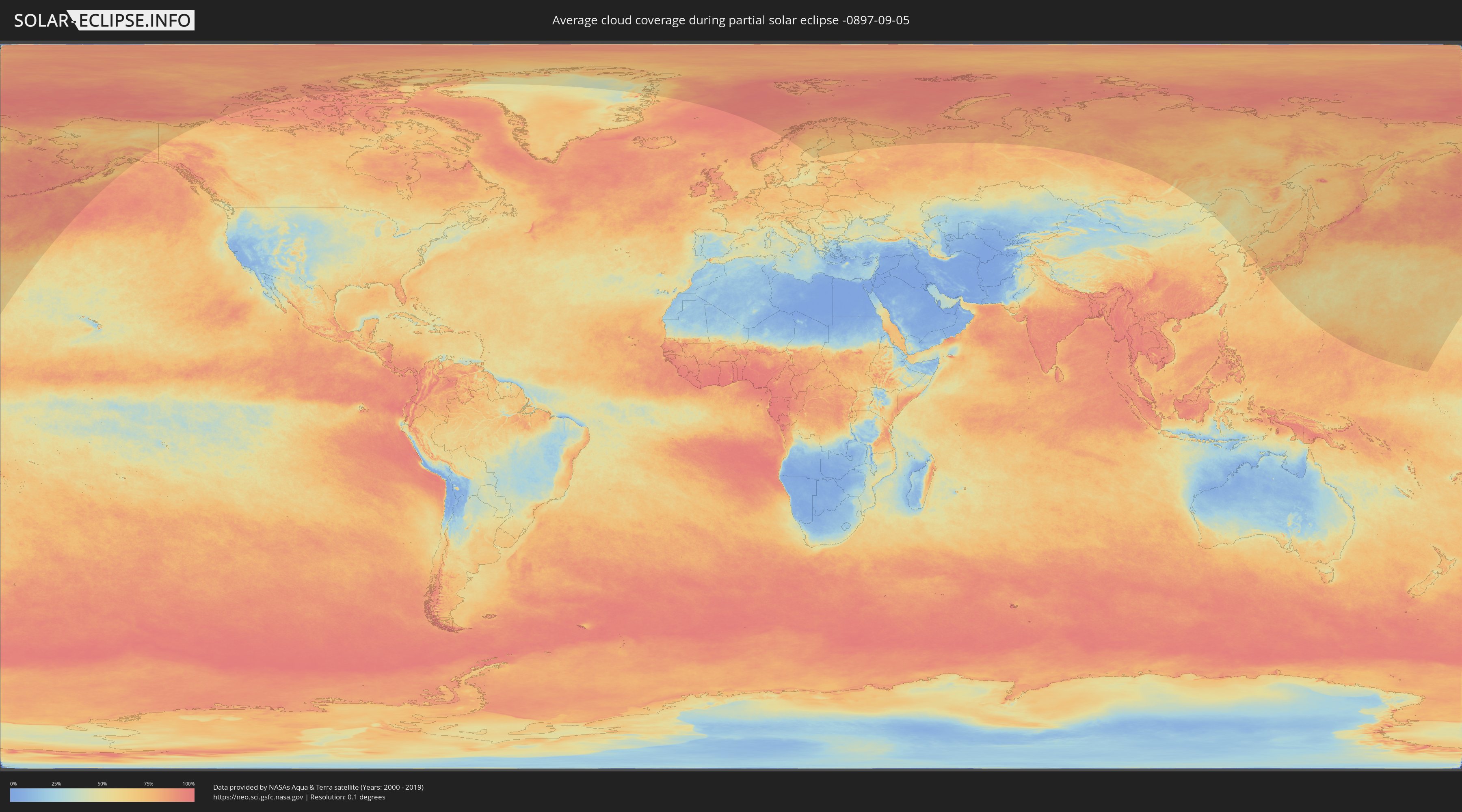Click the '0%' legend label
The width and height of the screenshot is (1462, 812).
click(x=13, y=784)
